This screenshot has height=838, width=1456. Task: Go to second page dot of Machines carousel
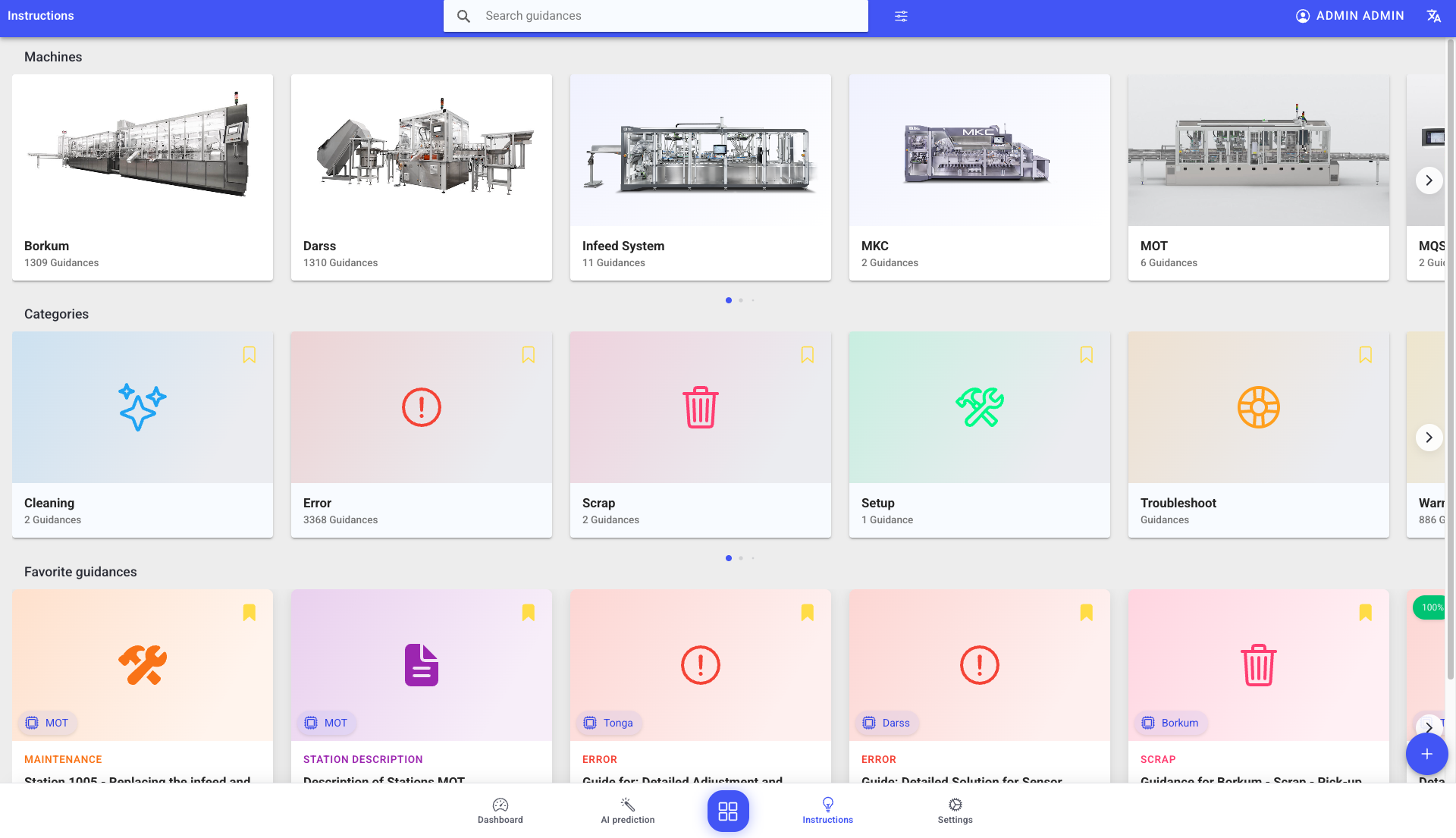741,300
